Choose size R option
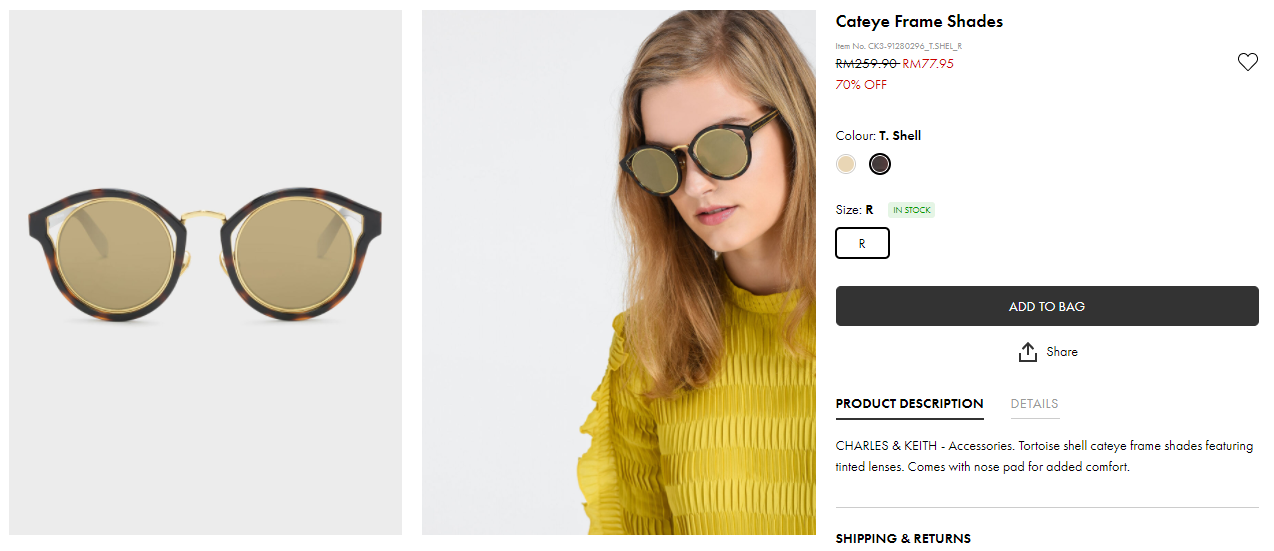Screen dimensions: 1274x551 point(862,243)
